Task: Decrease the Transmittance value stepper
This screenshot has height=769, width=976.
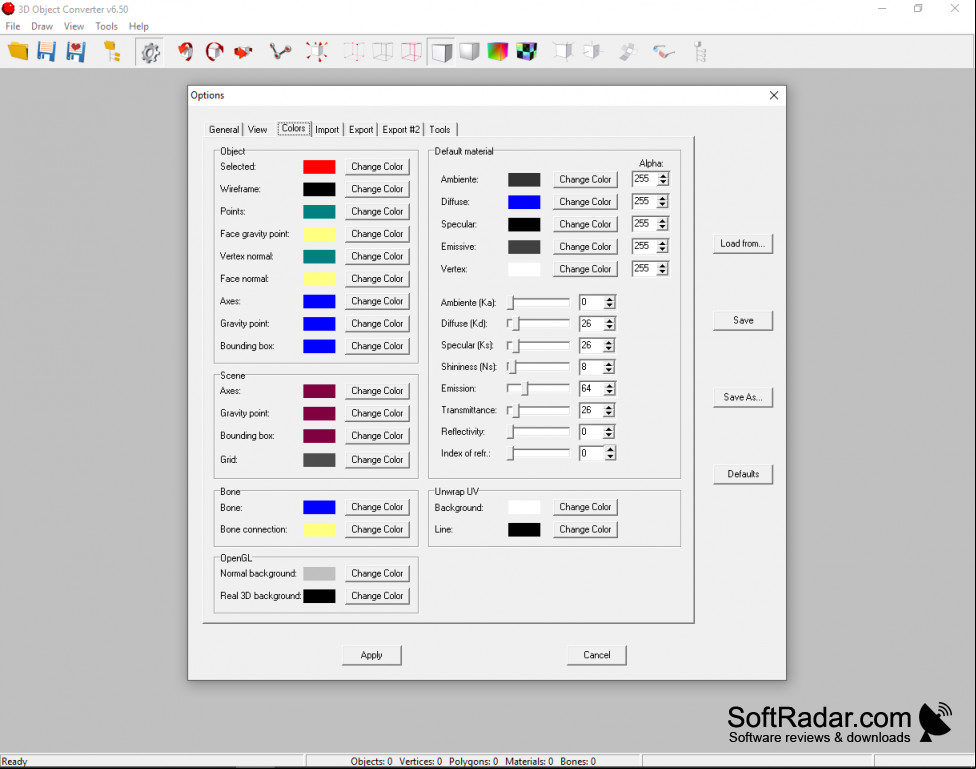Action: (x=609, y=414)
